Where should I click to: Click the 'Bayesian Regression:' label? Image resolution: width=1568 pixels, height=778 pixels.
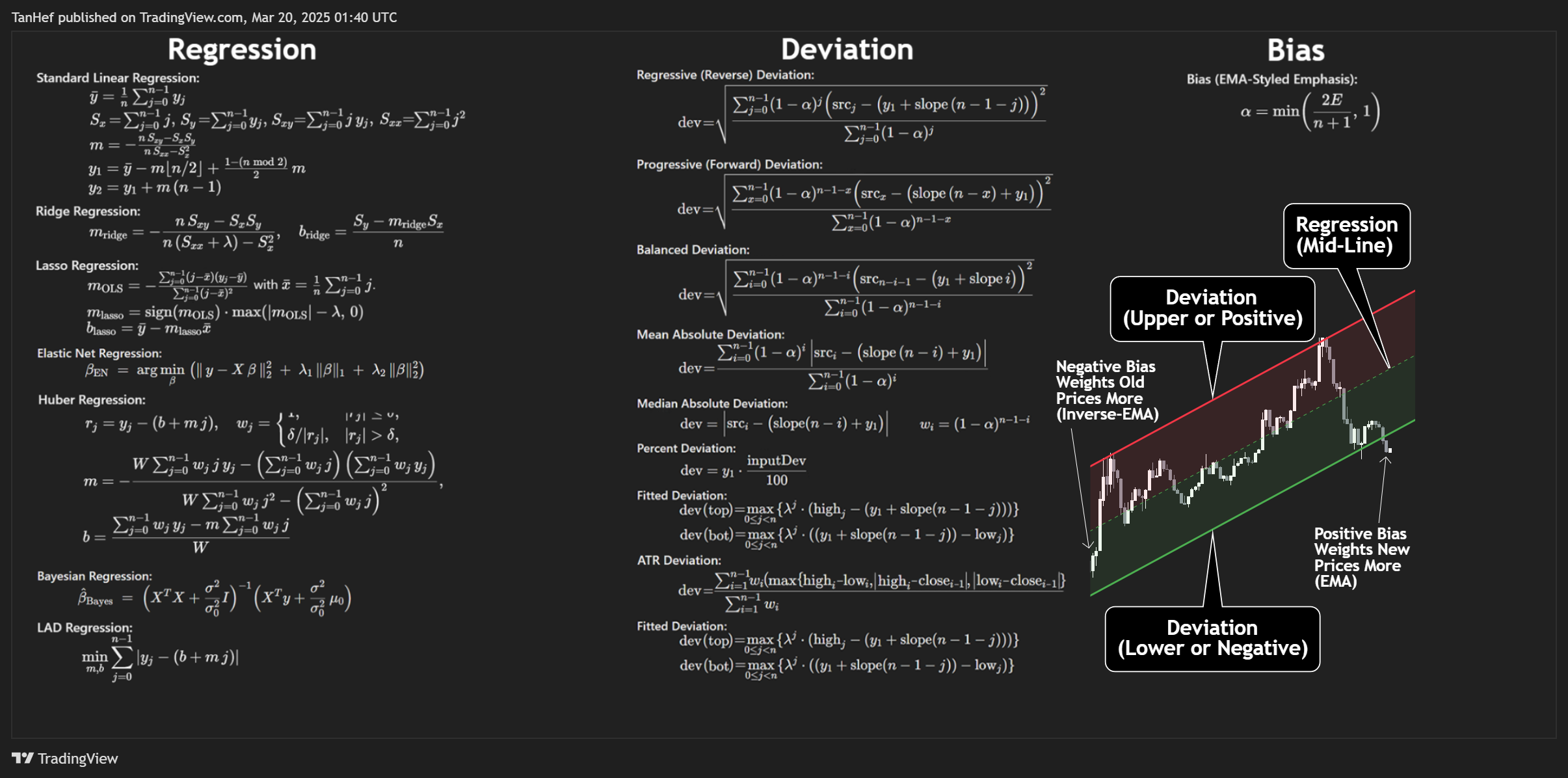[x=94, y=576]
